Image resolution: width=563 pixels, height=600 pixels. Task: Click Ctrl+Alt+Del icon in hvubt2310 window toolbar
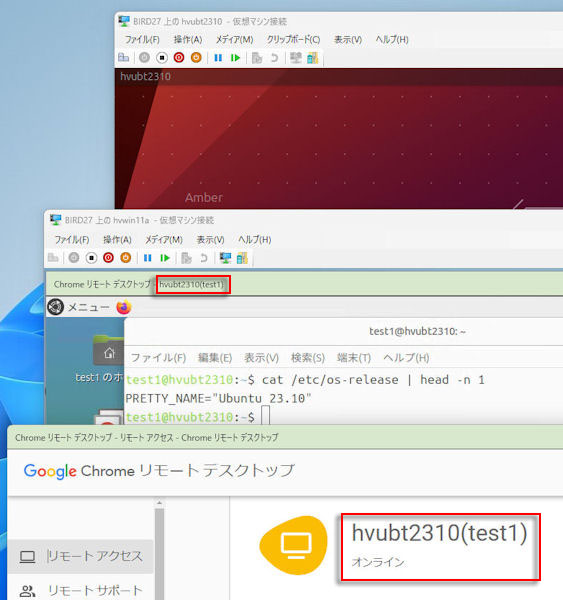123,58
